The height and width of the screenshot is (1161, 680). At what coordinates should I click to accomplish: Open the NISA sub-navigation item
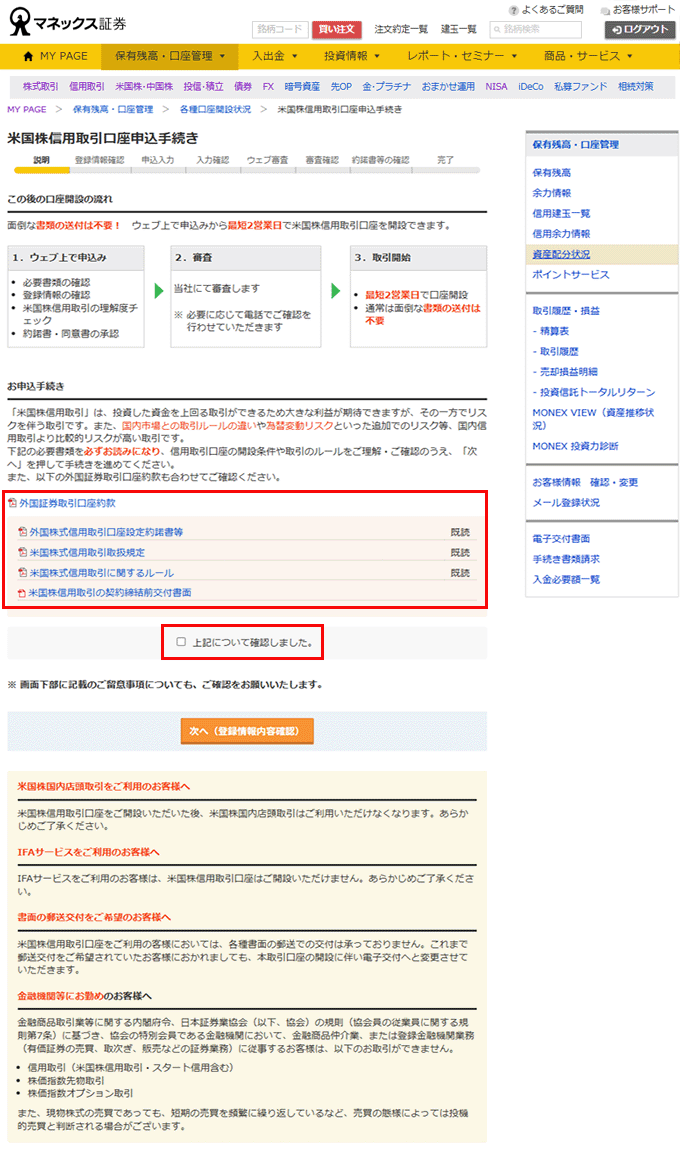[x=496, y=87]
